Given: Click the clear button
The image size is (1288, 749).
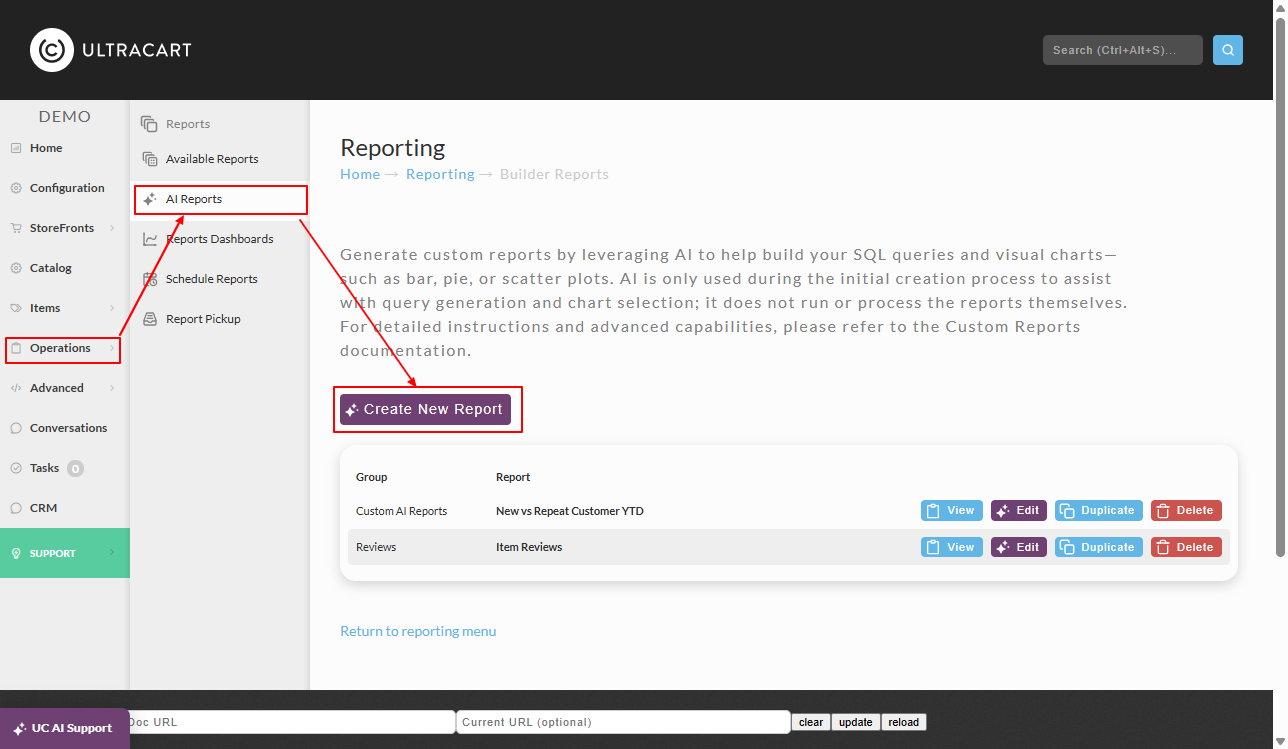Looking at the screenshot, I should pyautogui.click(x=811, y=722).
